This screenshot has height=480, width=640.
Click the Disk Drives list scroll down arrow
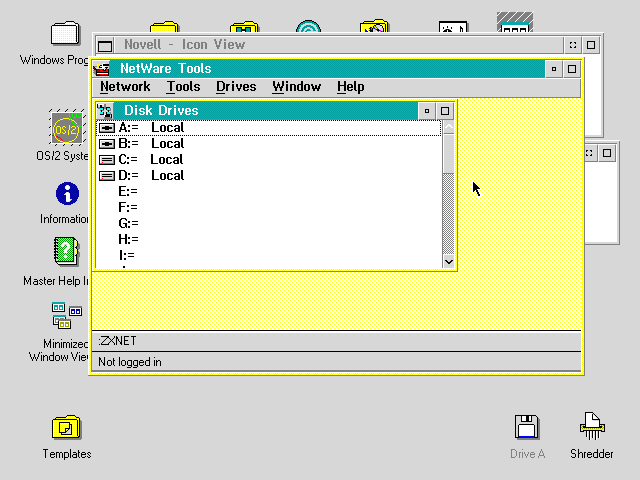point(449,262)
